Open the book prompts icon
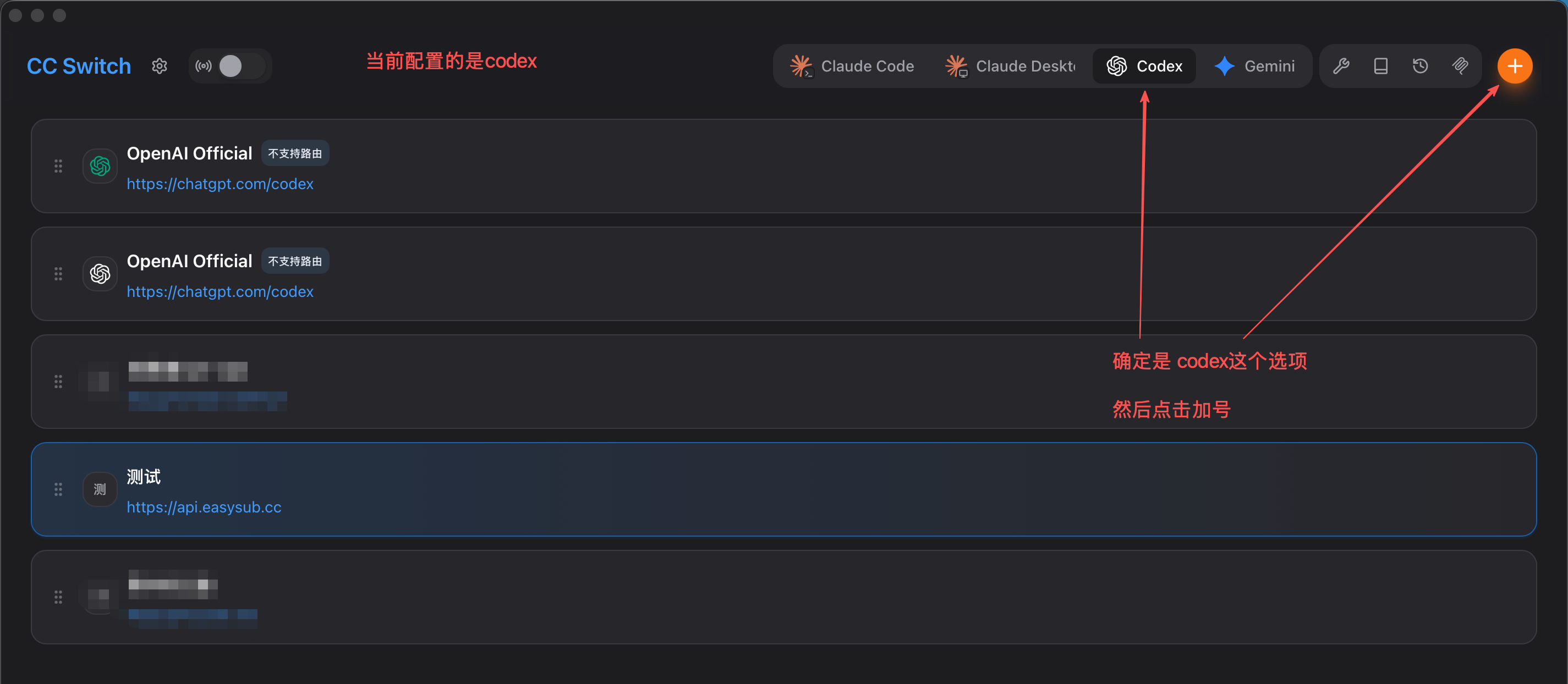1568x684 pixels. pyautogui.click(x=1380, y=66)
